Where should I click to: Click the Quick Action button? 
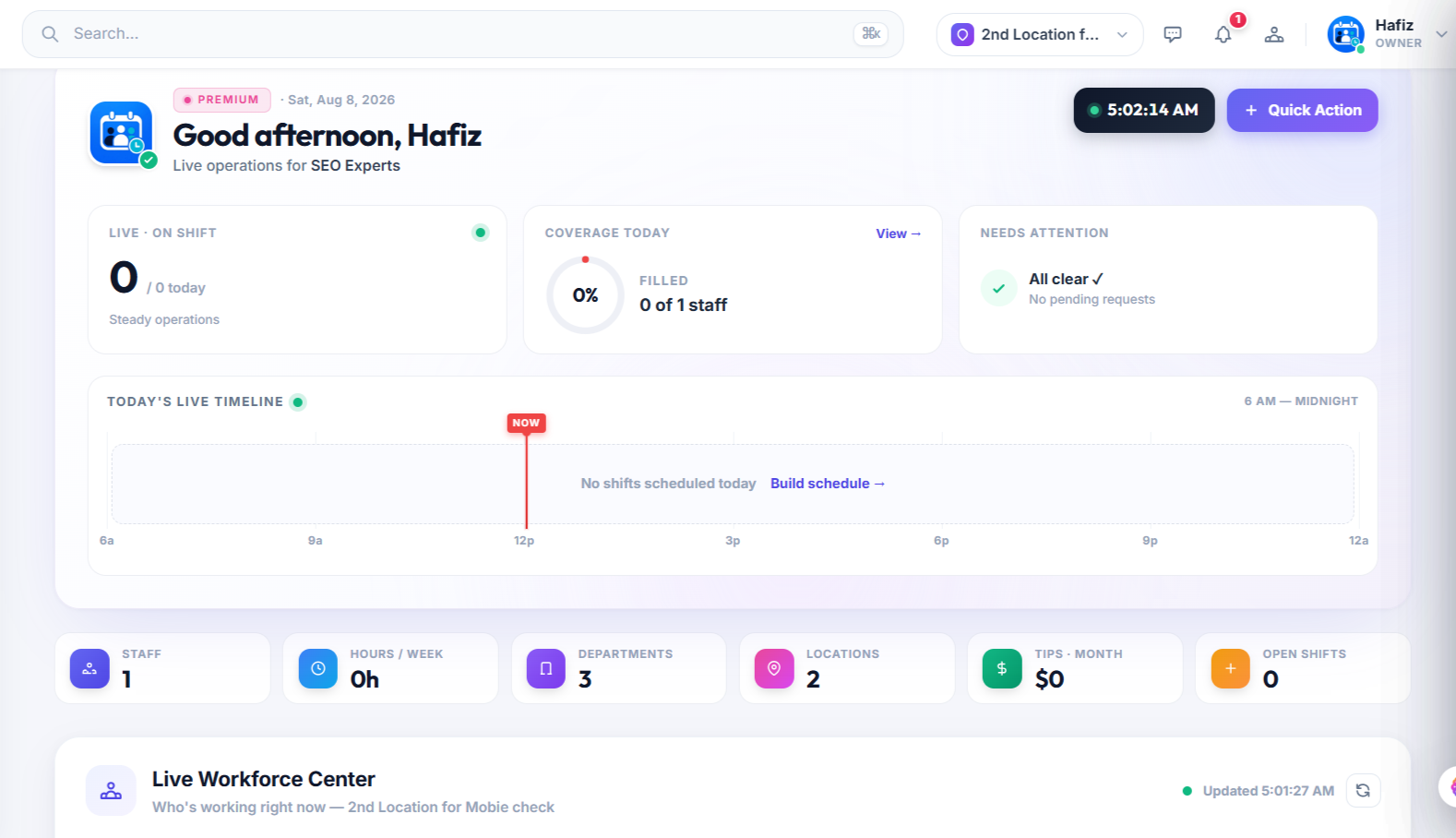pos(1302,110)
